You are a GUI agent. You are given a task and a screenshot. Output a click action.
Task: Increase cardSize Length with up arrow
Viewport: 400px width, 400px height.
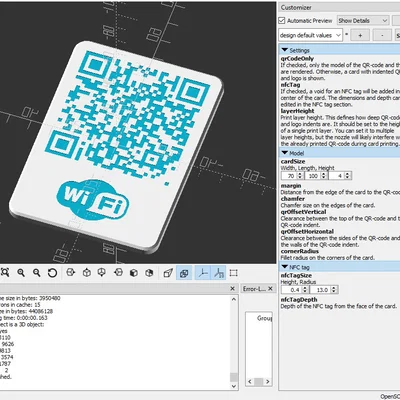pos(324,174)
